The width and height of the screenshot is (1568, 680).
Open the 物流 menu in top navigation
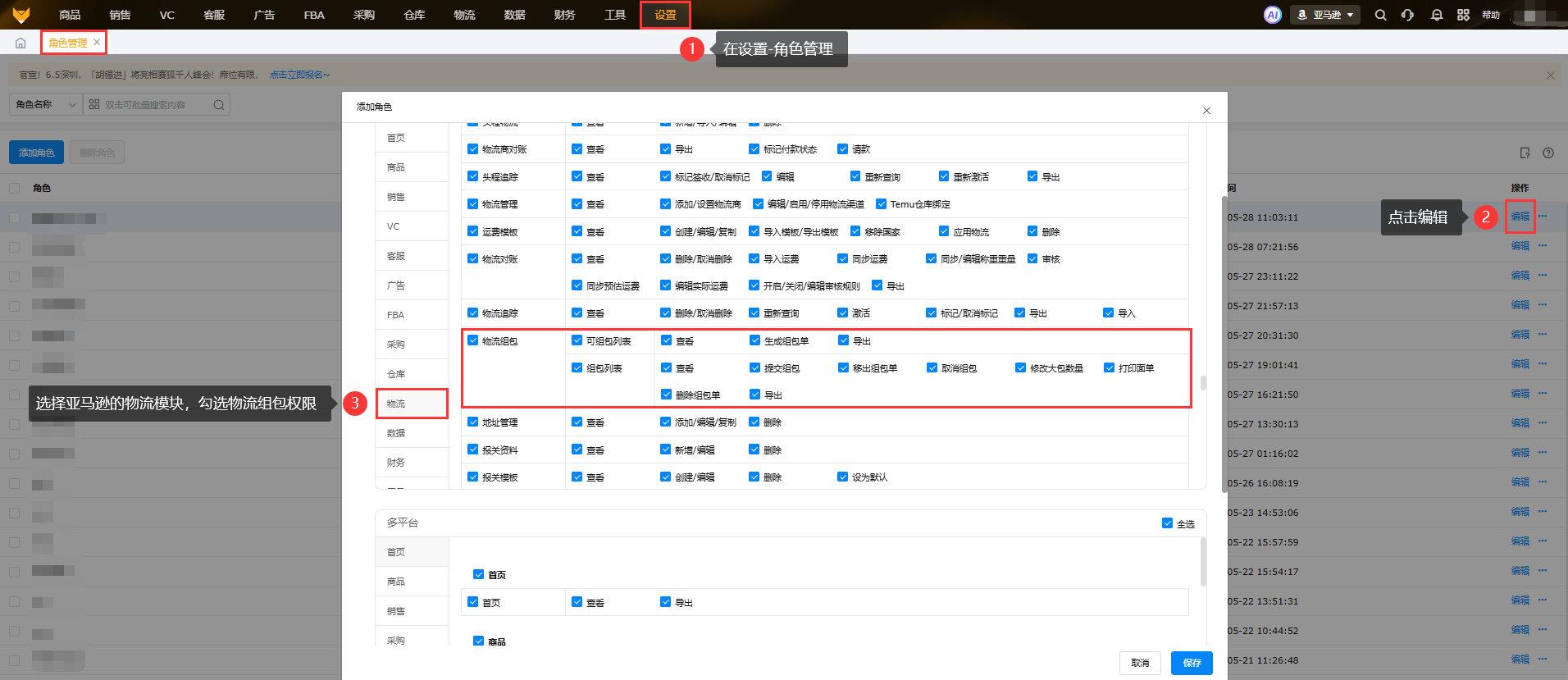(x=464, y=15)
